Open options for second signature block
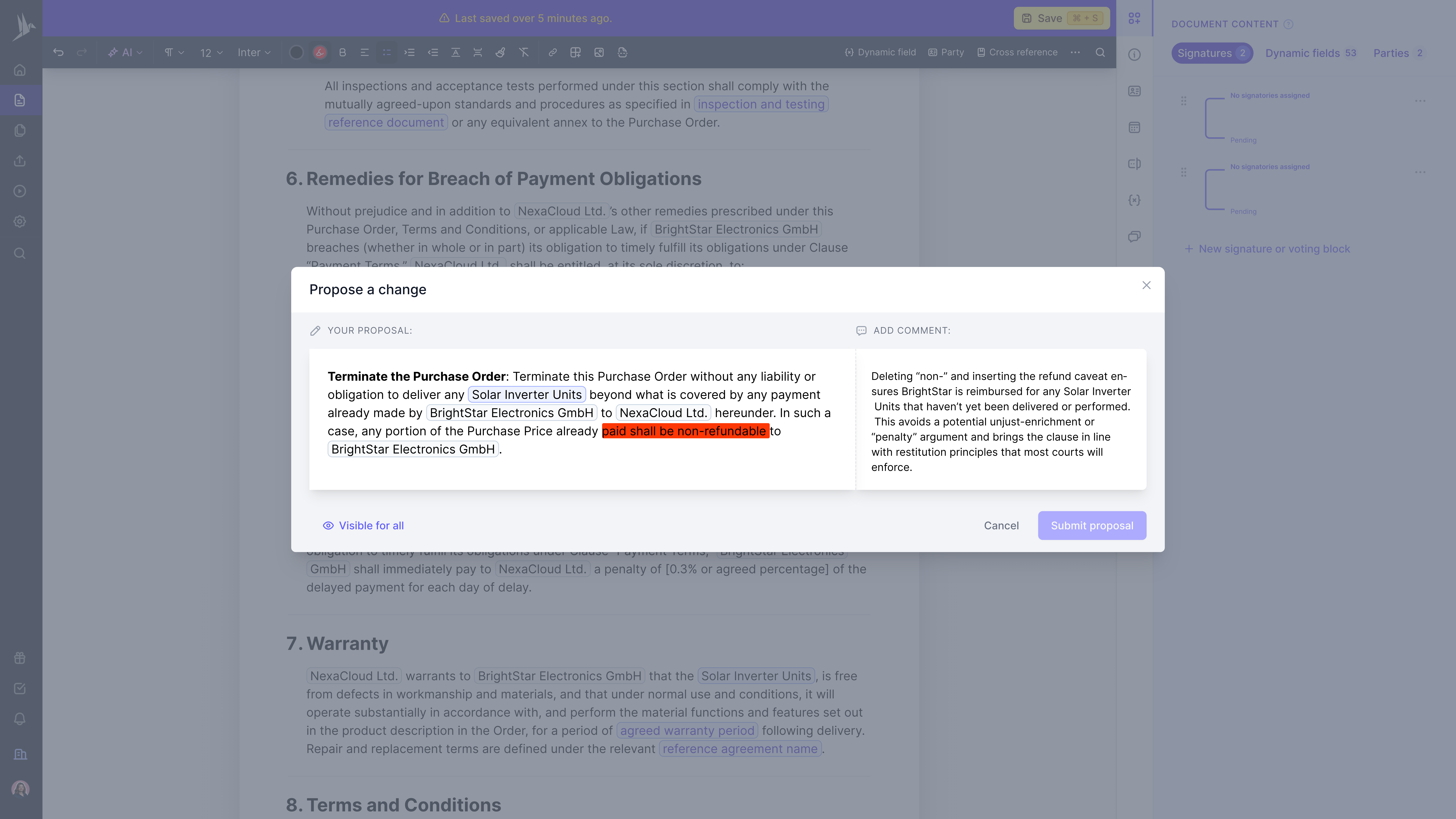 (x=1420, y=172)
